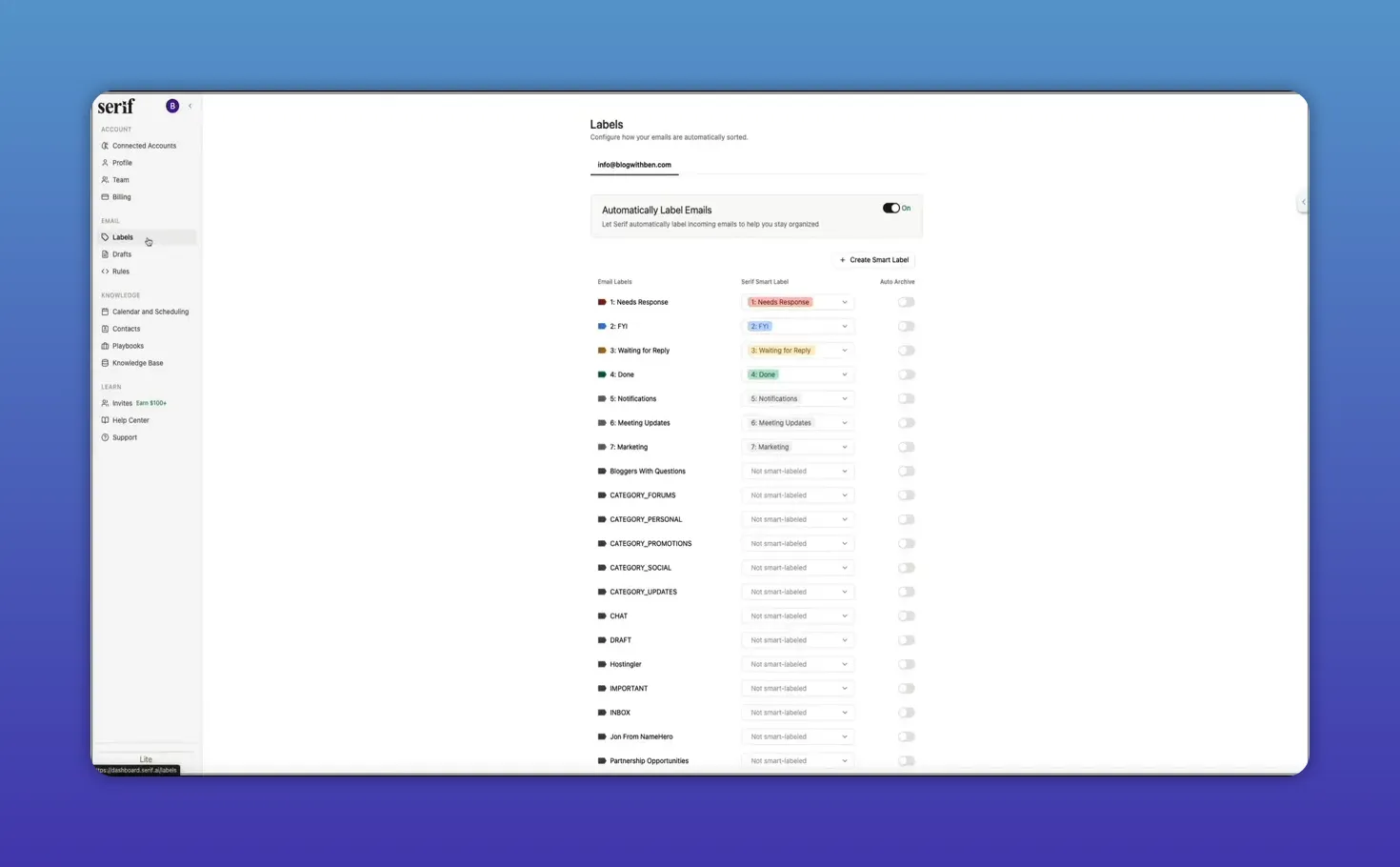
Task: Open Connected Accounts in the sidebar
Action: point(148,146)
